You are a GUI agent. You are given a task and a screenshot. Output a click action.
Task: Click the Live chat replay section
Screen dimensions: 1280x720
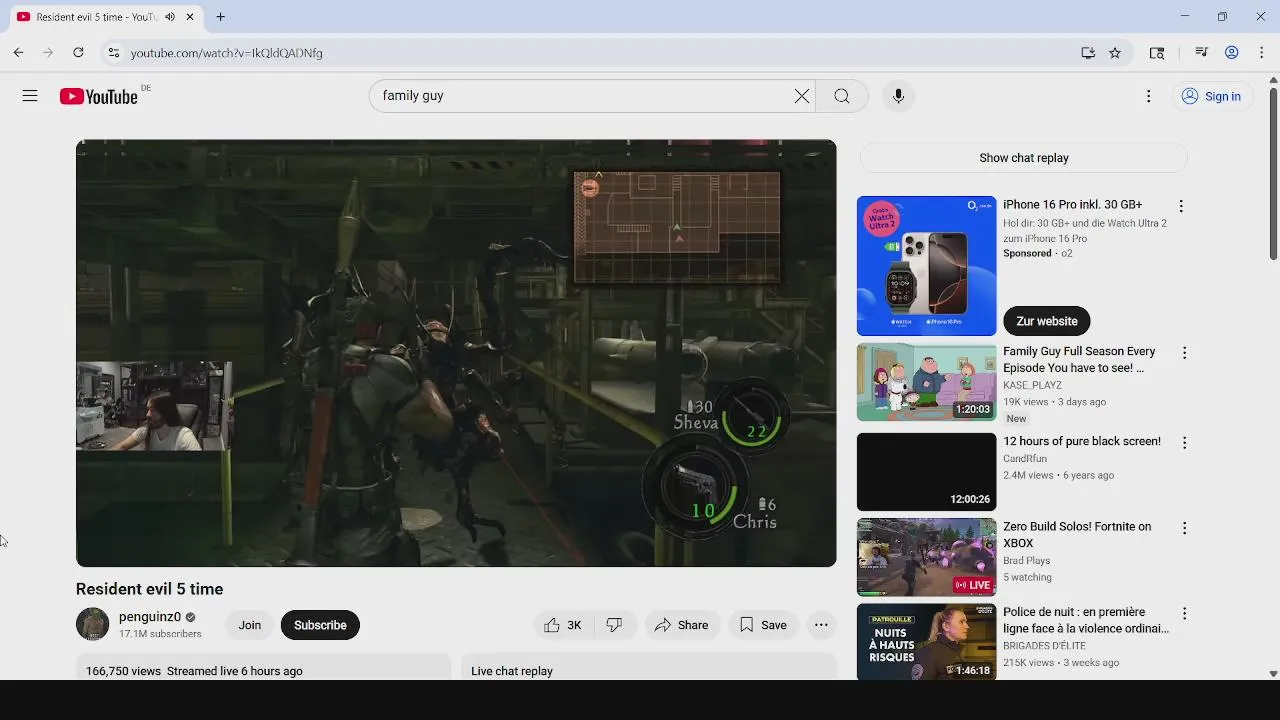tap(648, 668)
